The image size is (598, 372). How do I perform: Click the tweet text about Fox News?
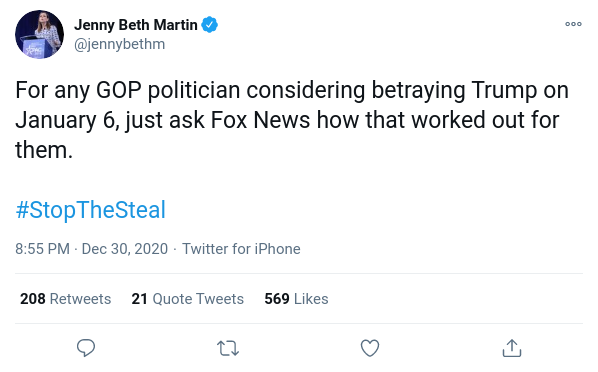pyautogui.click(x=292, y=119)
